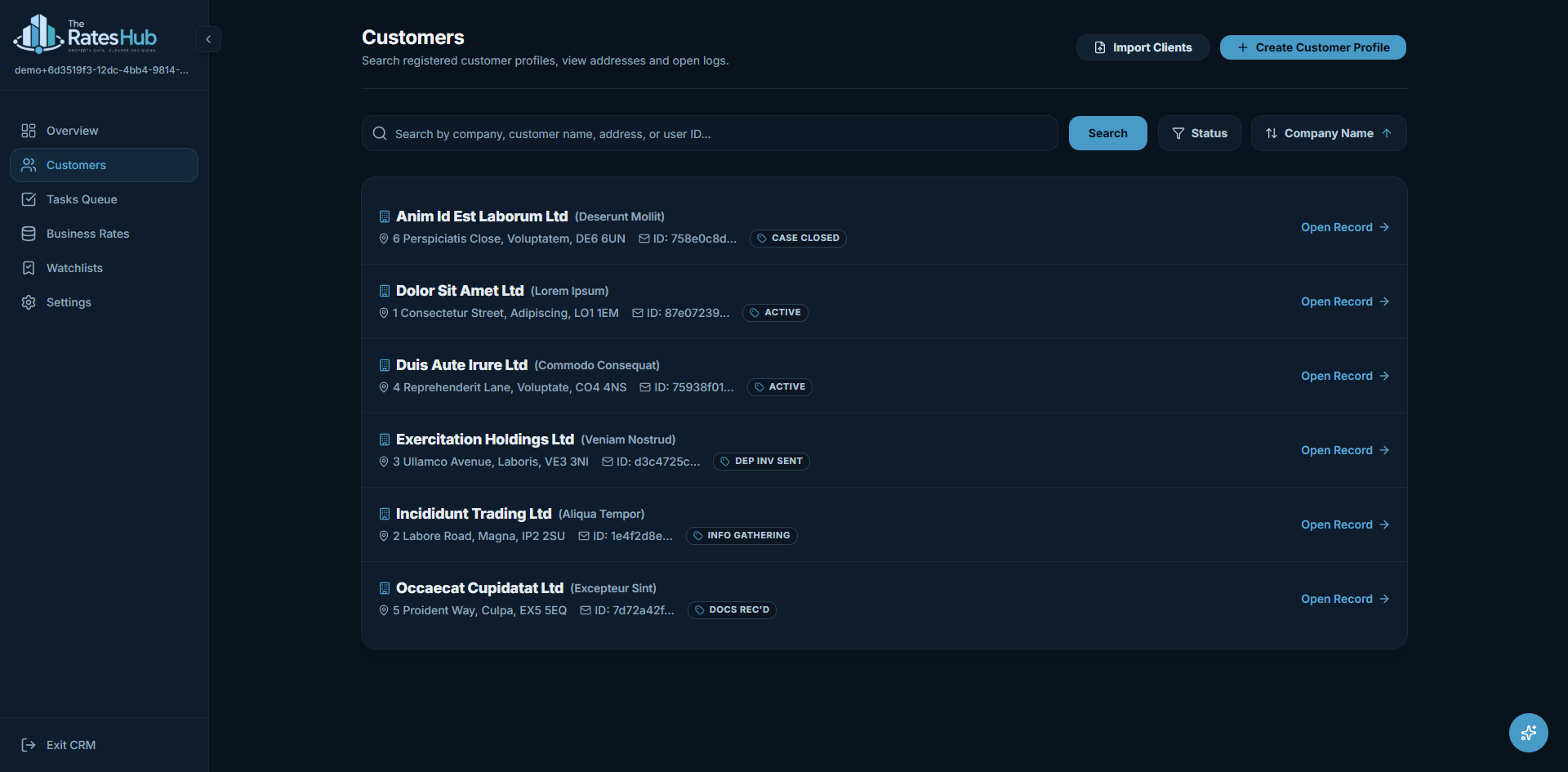Click the tag icon in INFO GATHERING badge
The image size is (1568, 772).
[x=697, y=536]
